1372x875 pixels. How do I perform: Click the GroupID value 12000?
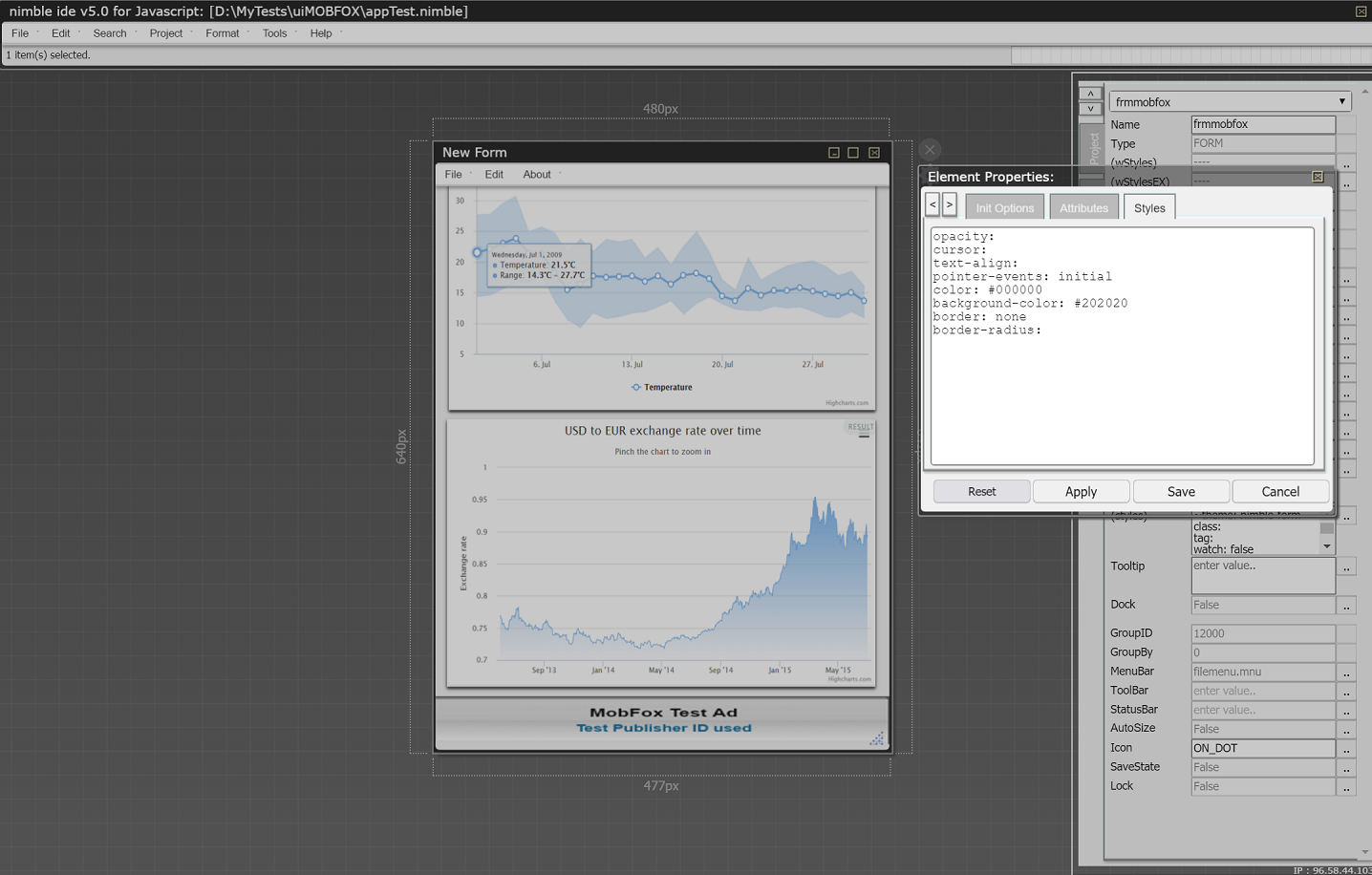pos(1263,633)
